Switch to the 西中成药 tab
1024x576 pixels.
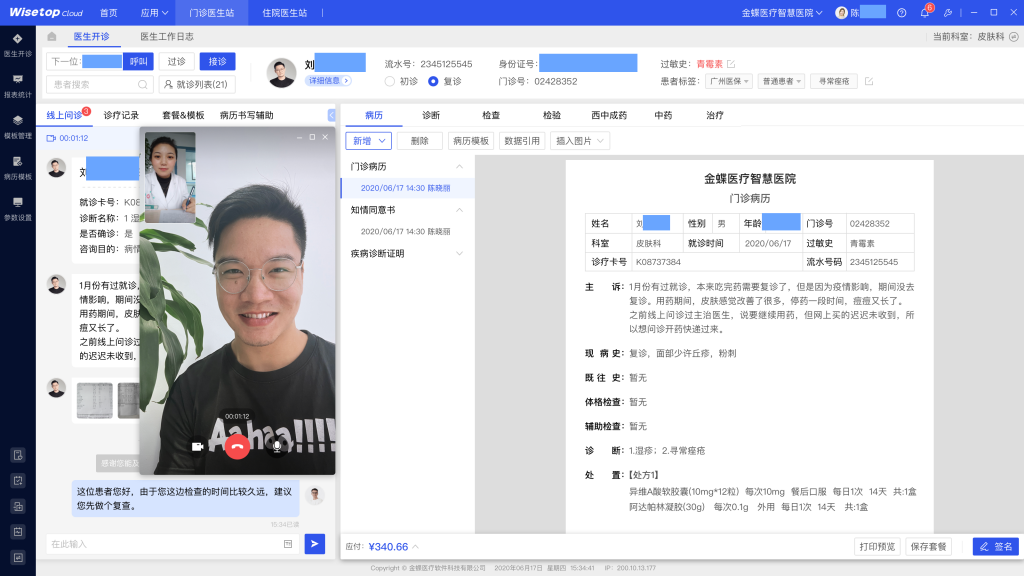click(609, 115)
